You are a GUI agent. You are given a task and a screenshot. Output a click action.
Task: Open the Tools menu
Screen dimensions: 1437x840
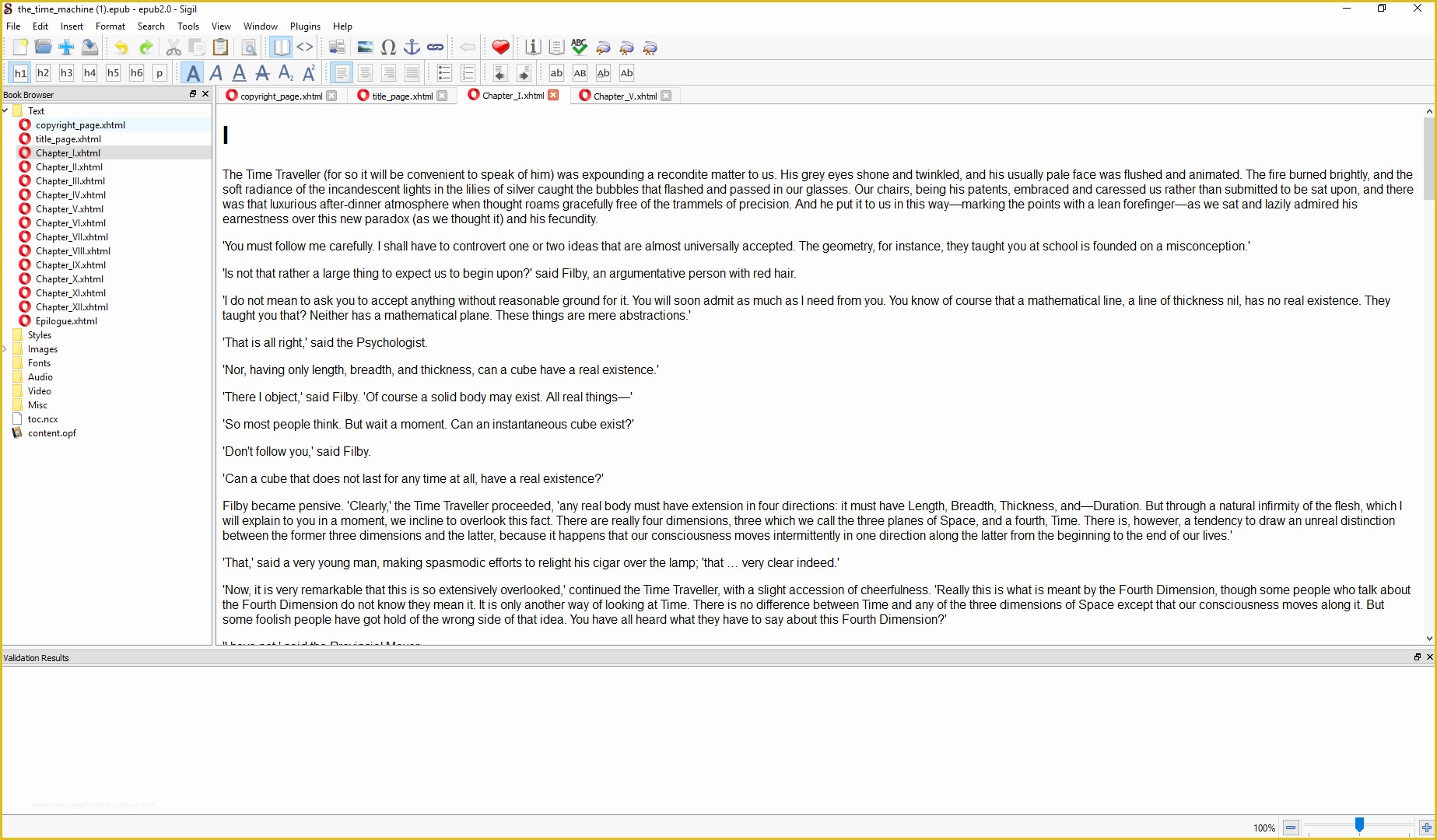[188, 26]
